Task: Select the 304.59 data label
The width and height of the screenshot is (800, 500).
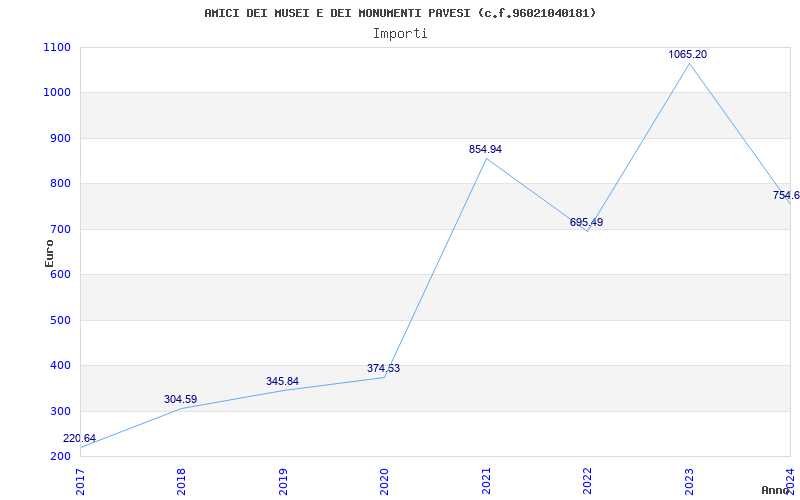Action: (180, 399)
